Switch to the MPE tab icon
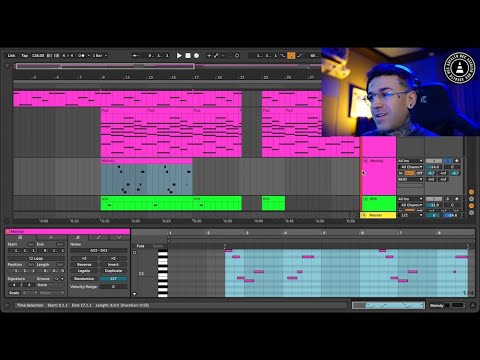The width and height of the screenshot is (480, 360). tap(119, 237)
